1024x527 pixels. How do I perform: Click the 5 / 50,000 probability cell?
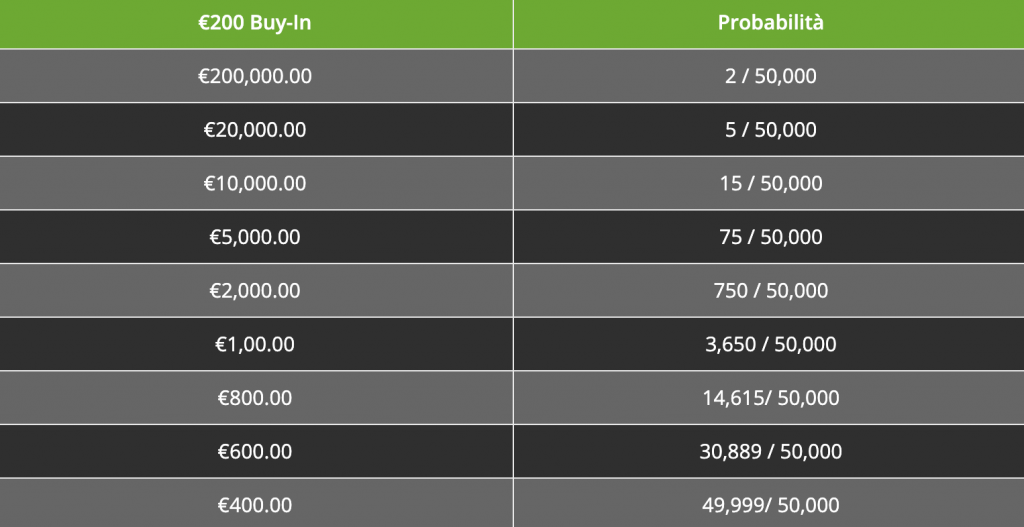(770, 130)
